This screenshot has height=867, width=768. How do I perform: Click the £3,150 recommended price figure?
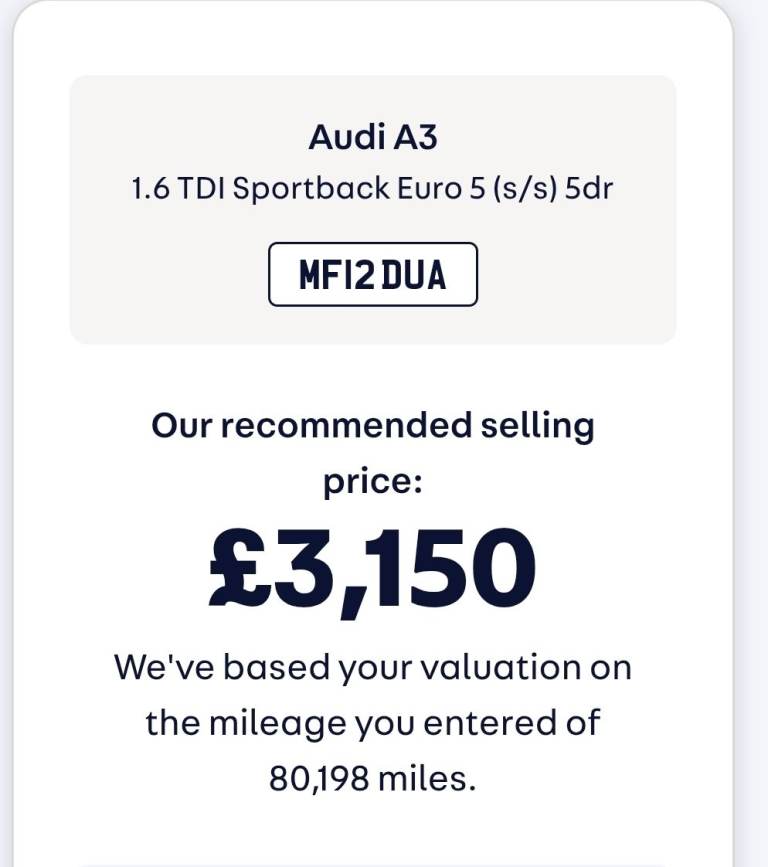pos(372,571)
